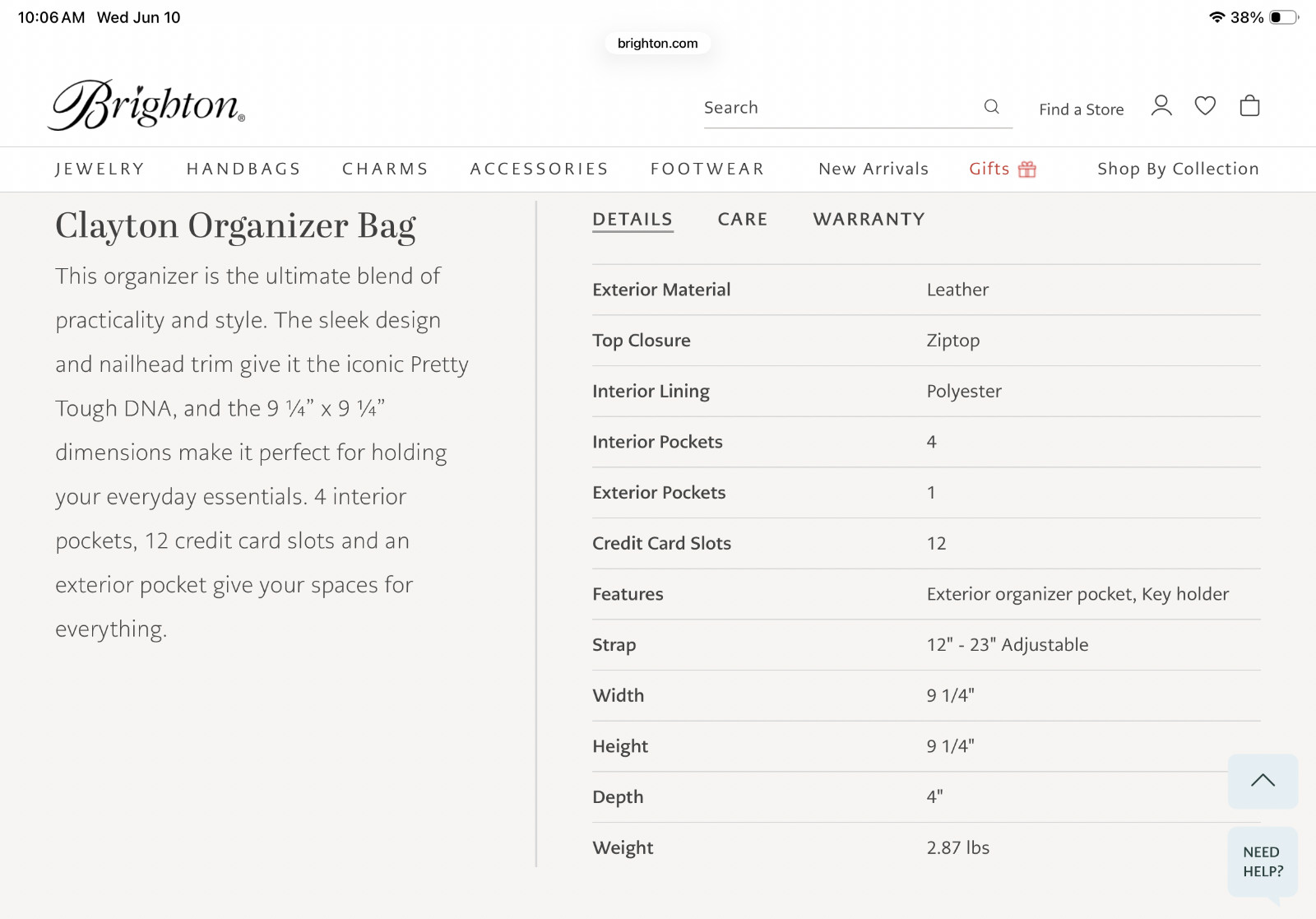Click the Width label

(x=619, y=696)
